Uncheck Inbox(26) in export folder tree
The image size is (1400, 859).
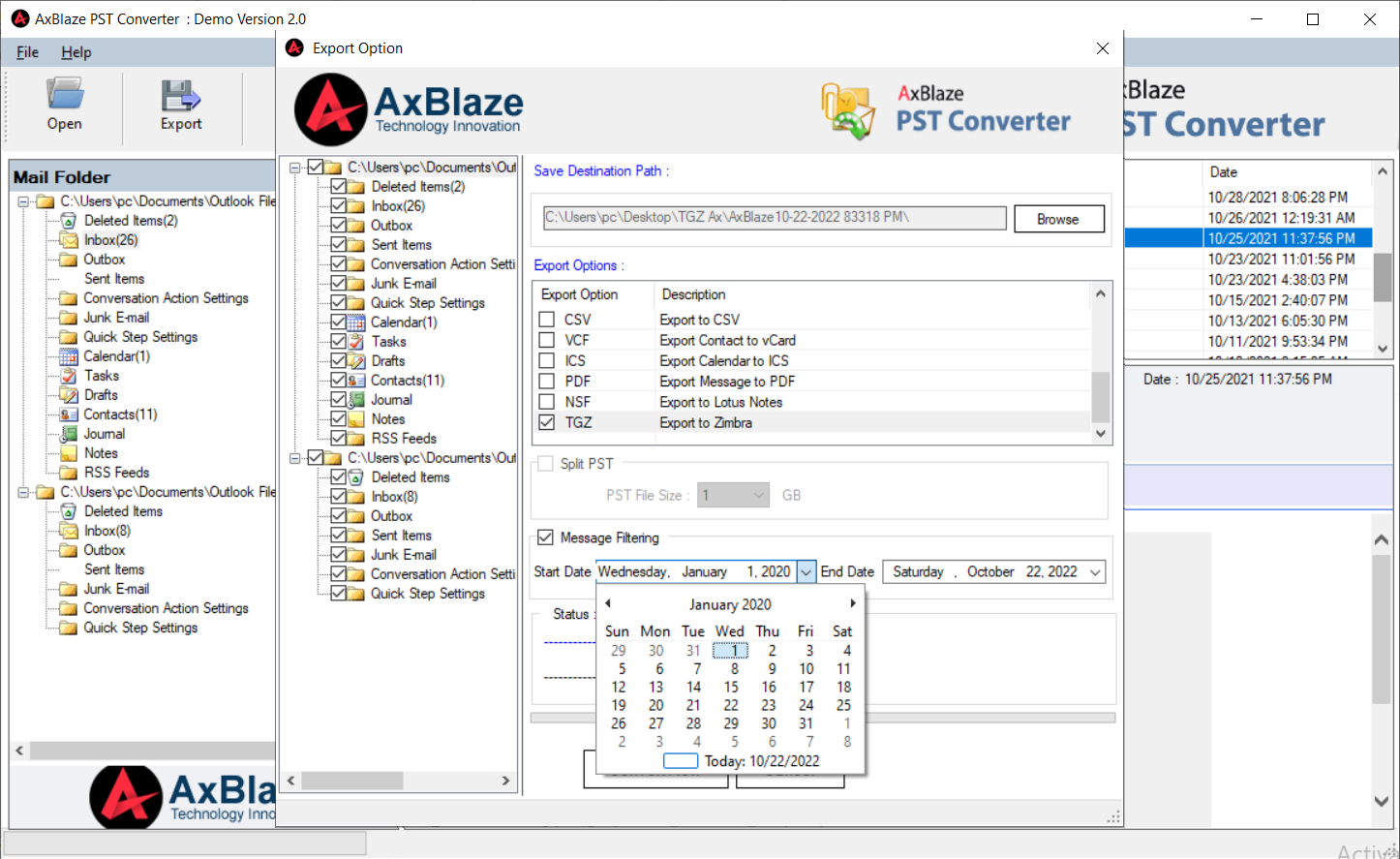338,206
